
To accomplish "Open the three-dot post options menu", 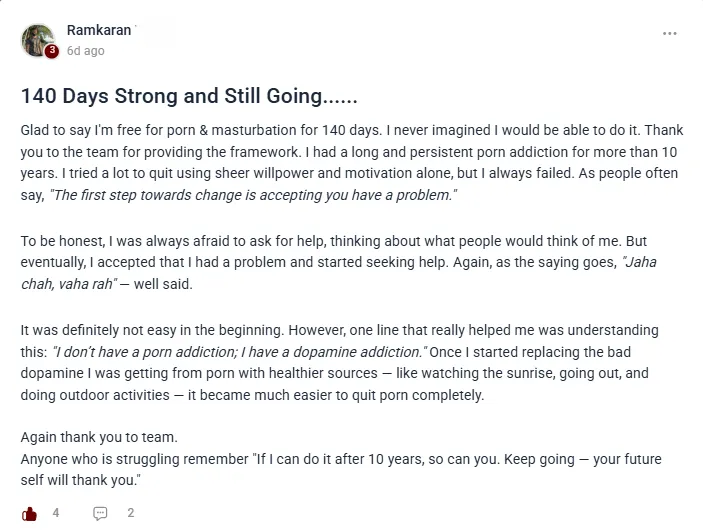I will pyautogui.click(x=669, y=34).
